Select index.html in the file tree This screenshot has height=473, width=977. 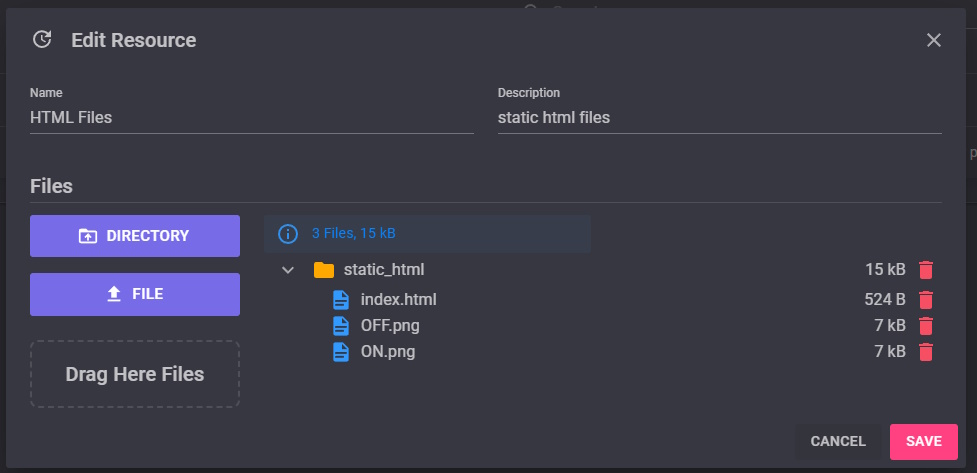398,299
